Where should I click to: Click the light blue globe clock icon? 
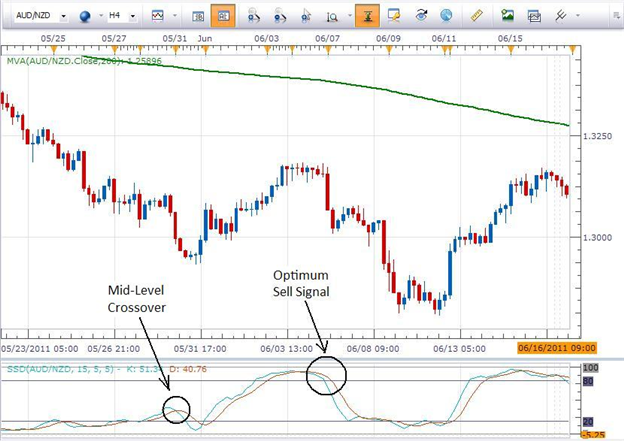click(447, 16)
